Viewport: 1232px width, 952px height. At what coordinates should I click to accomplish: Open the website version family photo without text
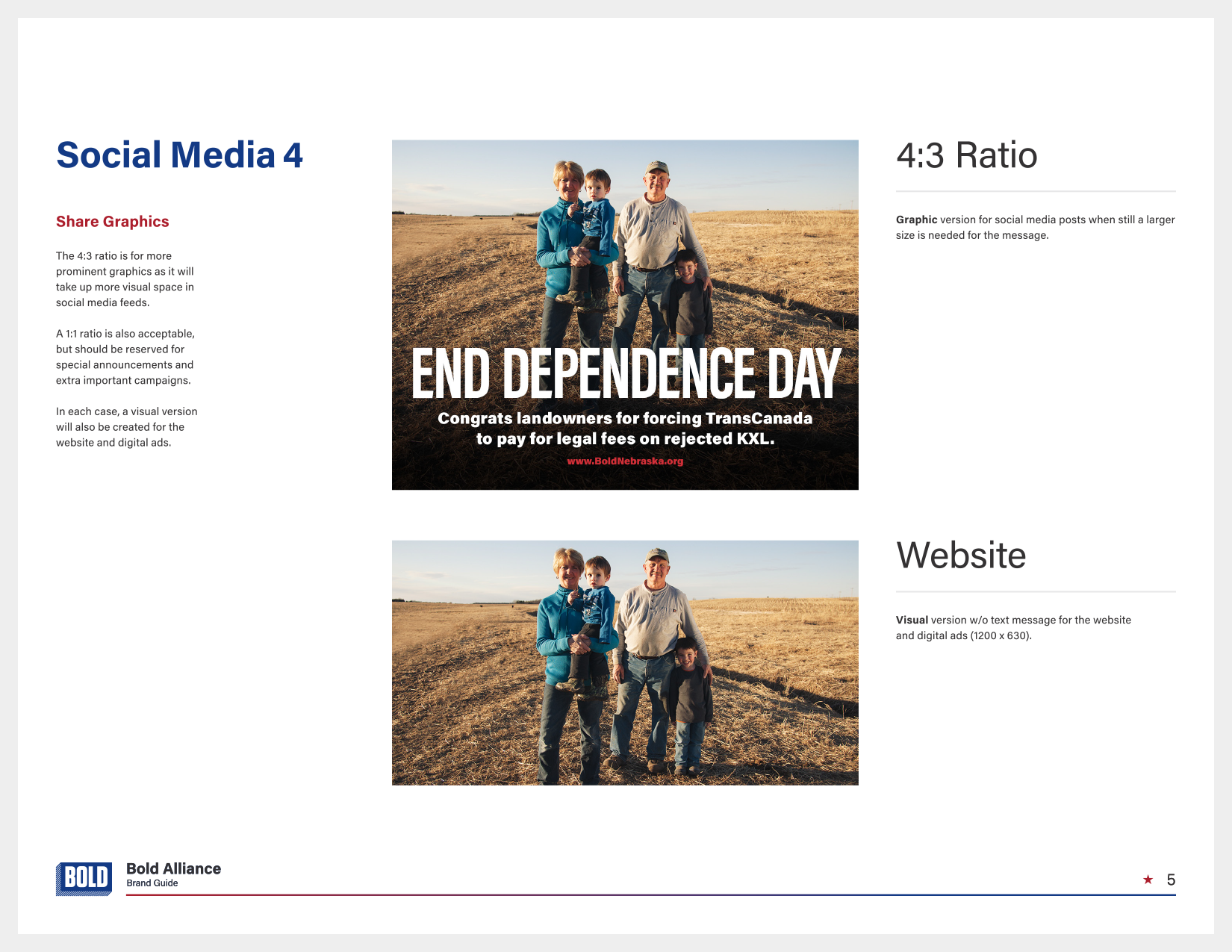[x=625, y=662]
